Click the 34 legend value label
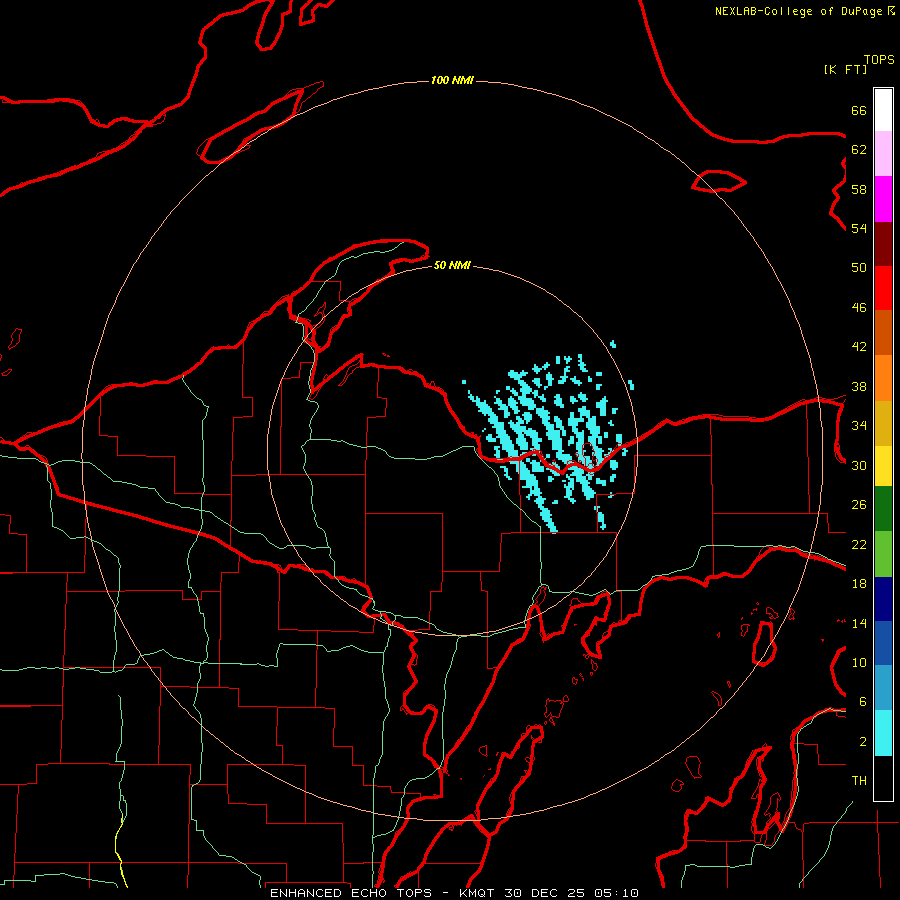This screenshot has height=900, width=900. (x=859, y=426)
